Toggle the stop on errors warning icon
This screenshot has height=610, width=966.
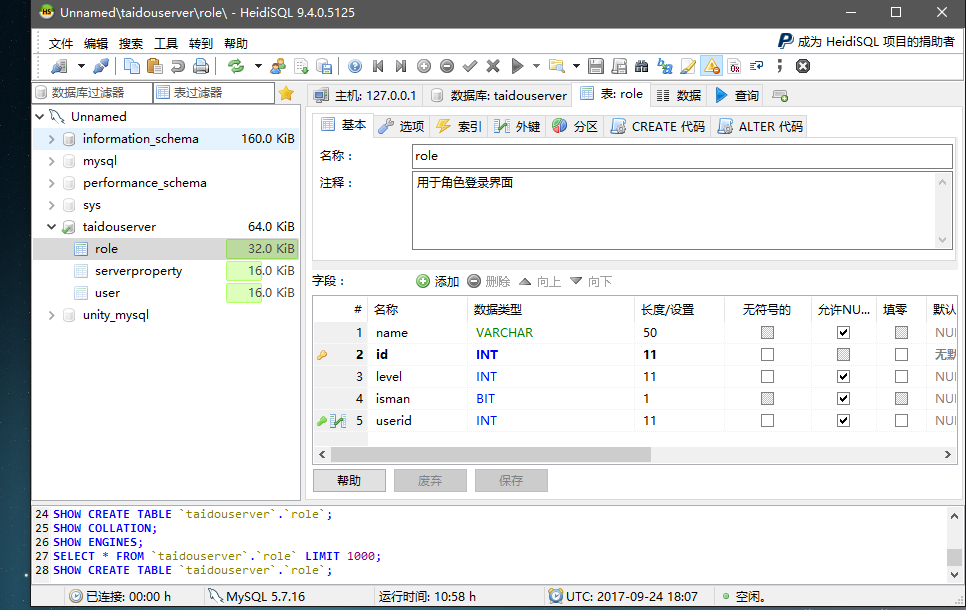(712, 66)
